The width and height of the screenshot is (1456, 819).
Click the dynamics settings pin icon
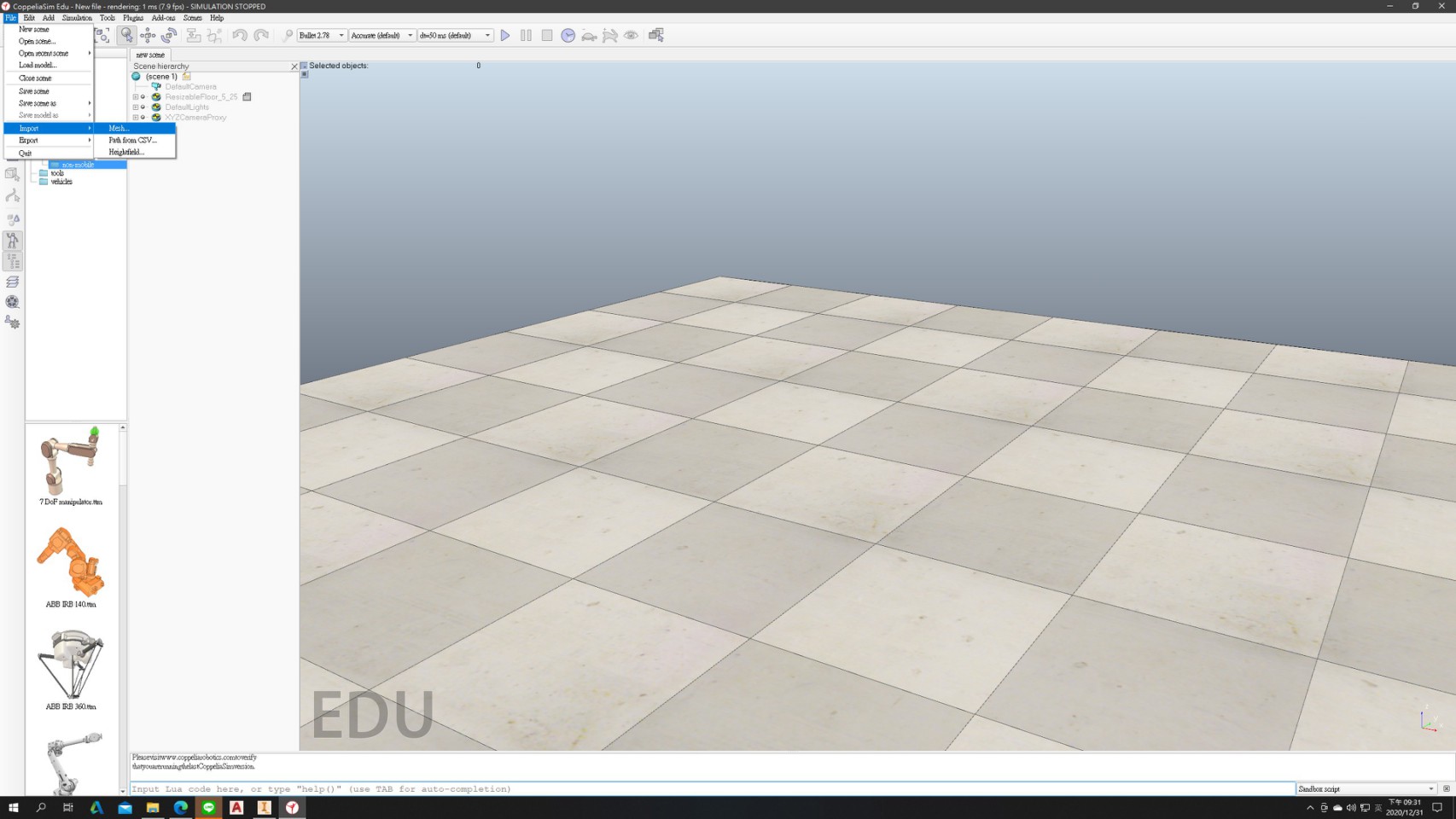288,35
